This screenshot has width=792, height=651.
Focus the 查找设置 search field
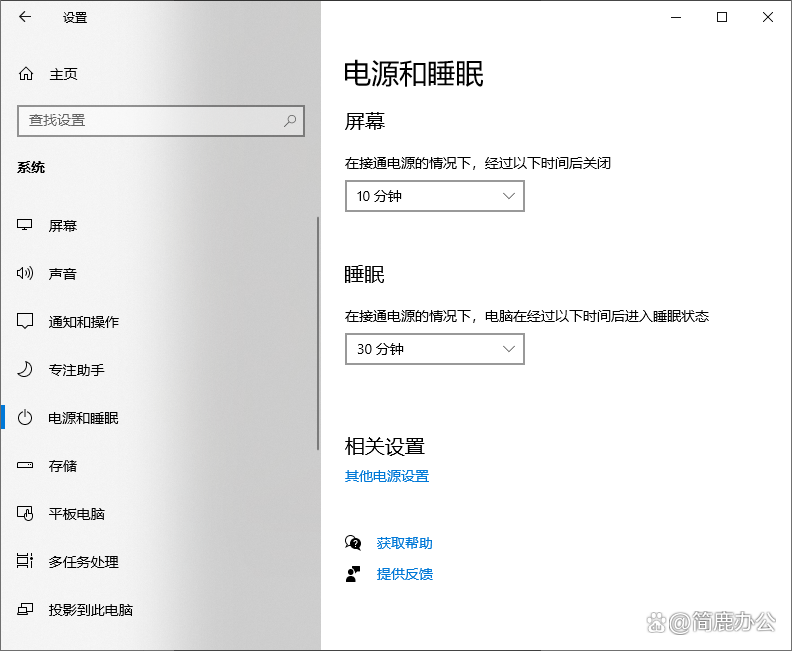tap(150, 120)
